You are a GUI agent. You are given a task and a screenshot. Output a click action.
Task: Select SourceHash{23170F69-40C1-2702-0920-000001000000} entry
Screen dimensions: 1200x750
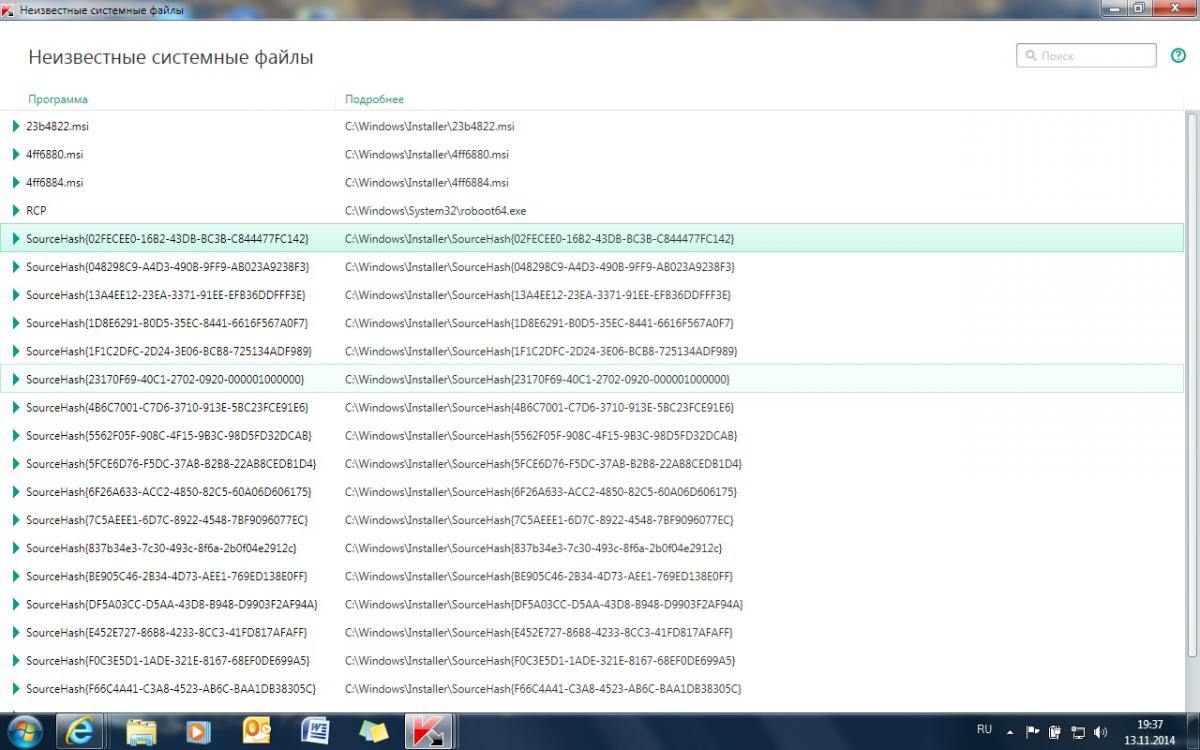165,379
